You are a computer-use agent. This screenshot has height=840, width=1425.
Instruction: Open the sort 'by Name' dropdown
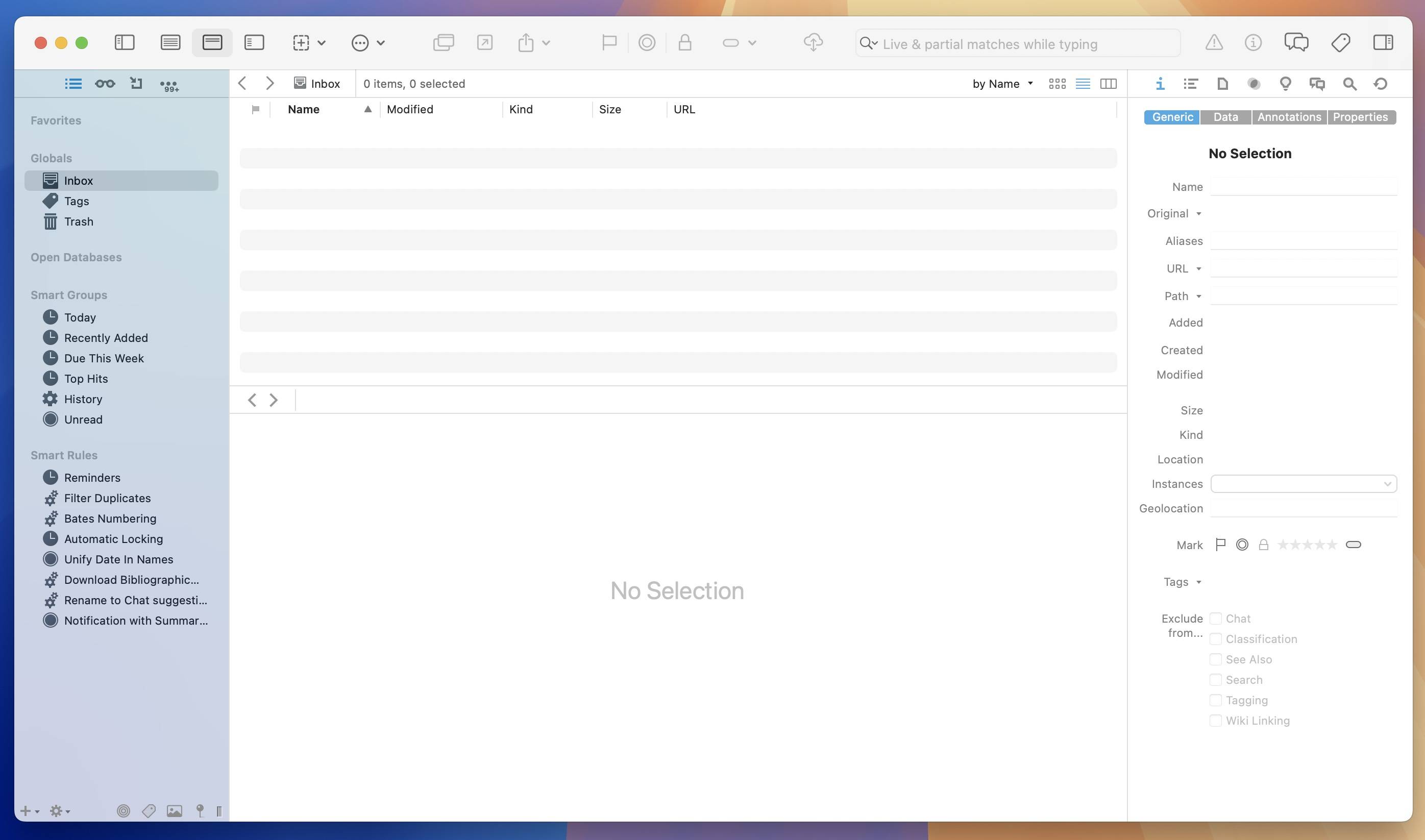(1003, 84)
